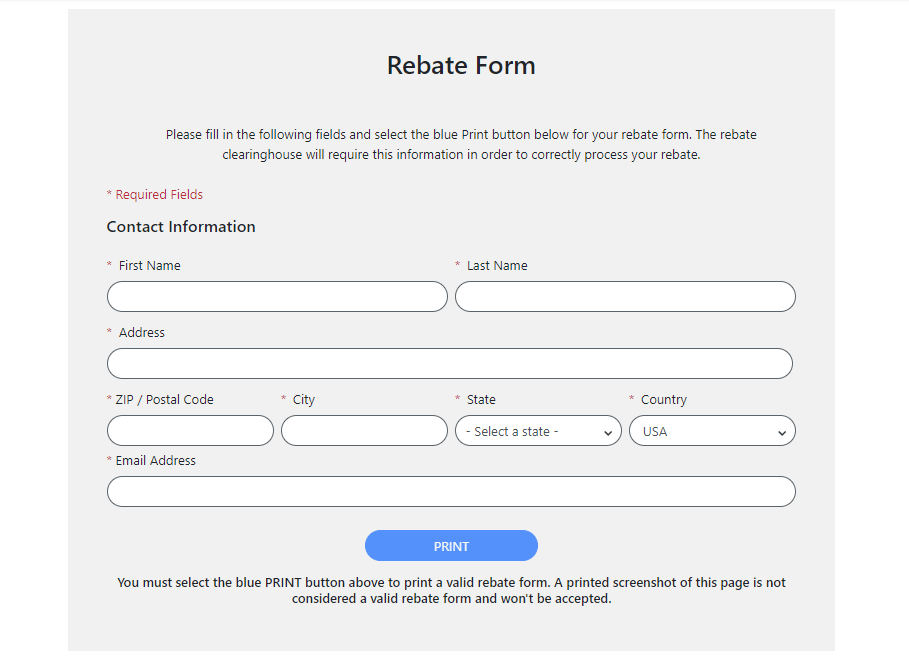The width and height of the screenshot is (909, 656).
Task: Click the First Name field label
Action: coord(148,265)
